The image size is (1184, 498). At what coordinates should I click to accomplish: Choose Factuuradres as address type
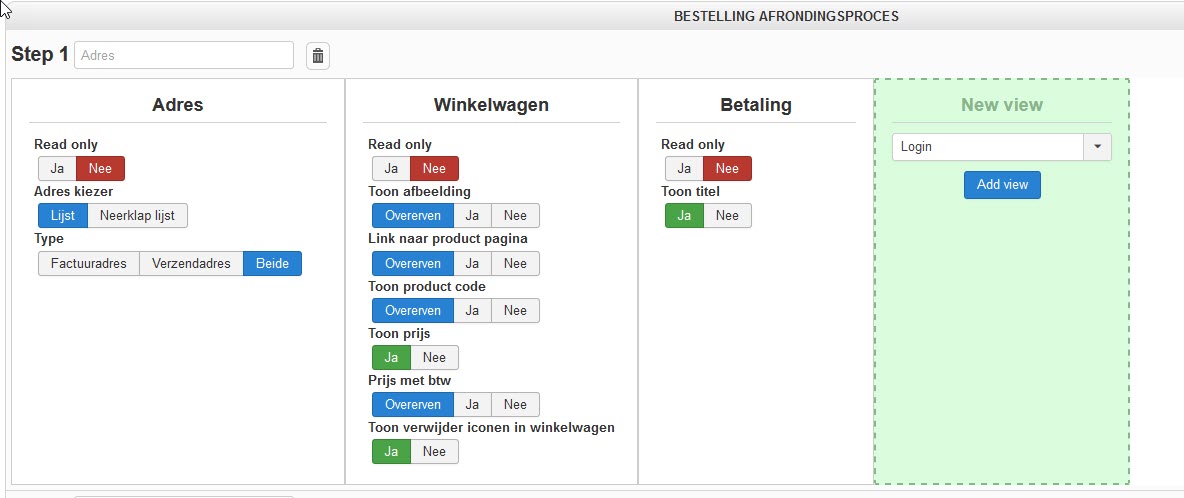[89, 263]
